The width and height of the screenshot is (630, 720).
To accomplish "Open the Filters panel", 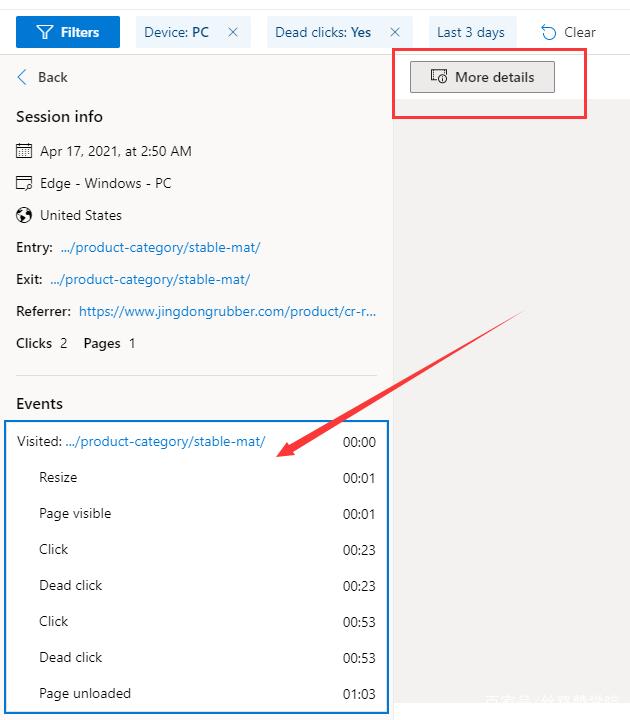I will click(68, 32).
